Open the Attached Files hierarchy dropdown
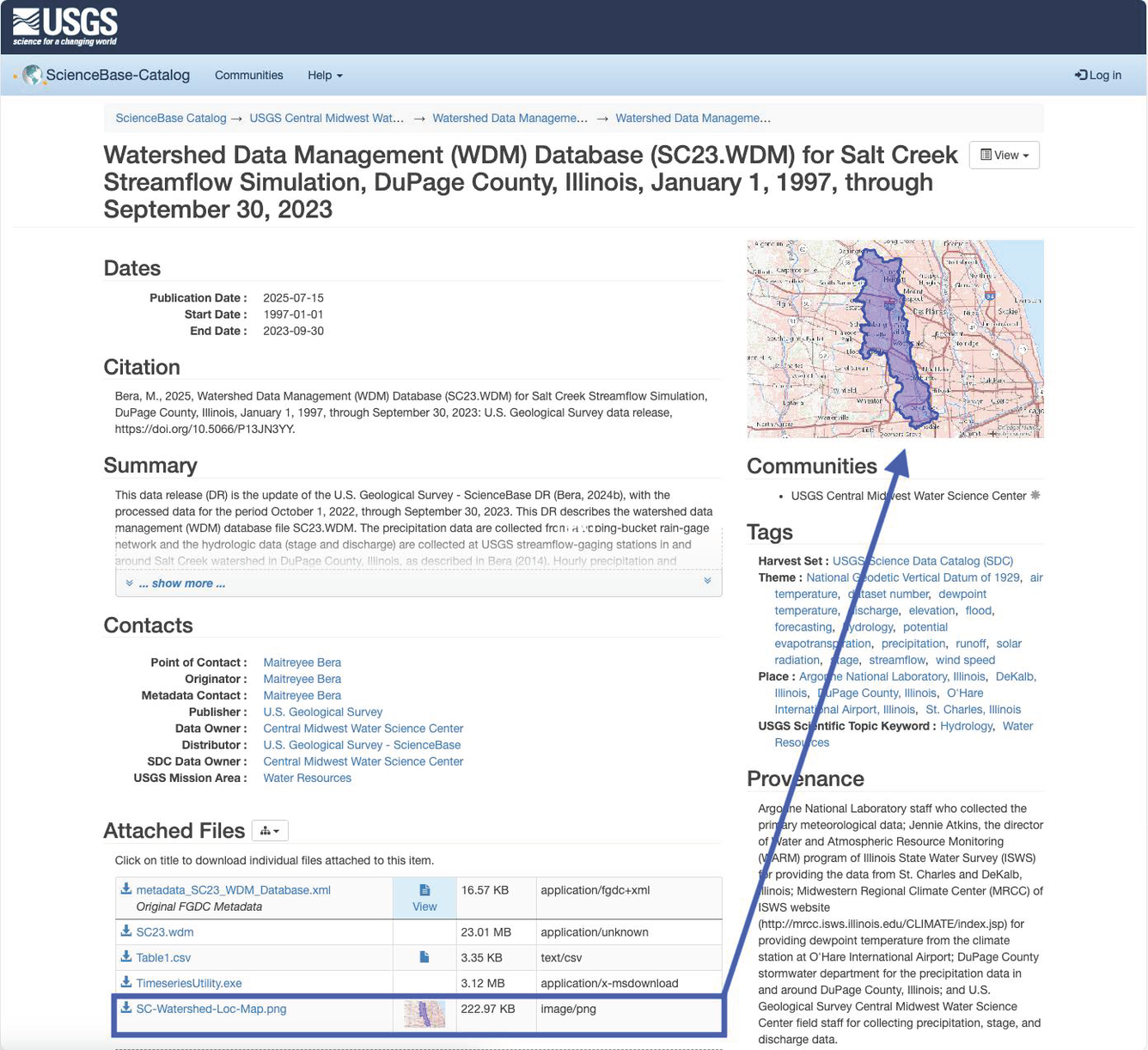This screenshot has width=1148, height=1050. (x=270, y=831)
